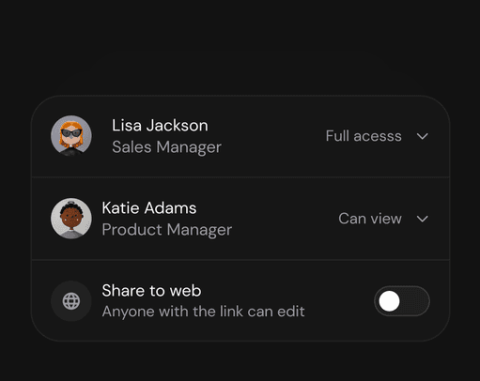Click Lisa Jackson's avatar picture
Image resolution: width=480 pixels, height=381 pixels.
pos(71,136)
